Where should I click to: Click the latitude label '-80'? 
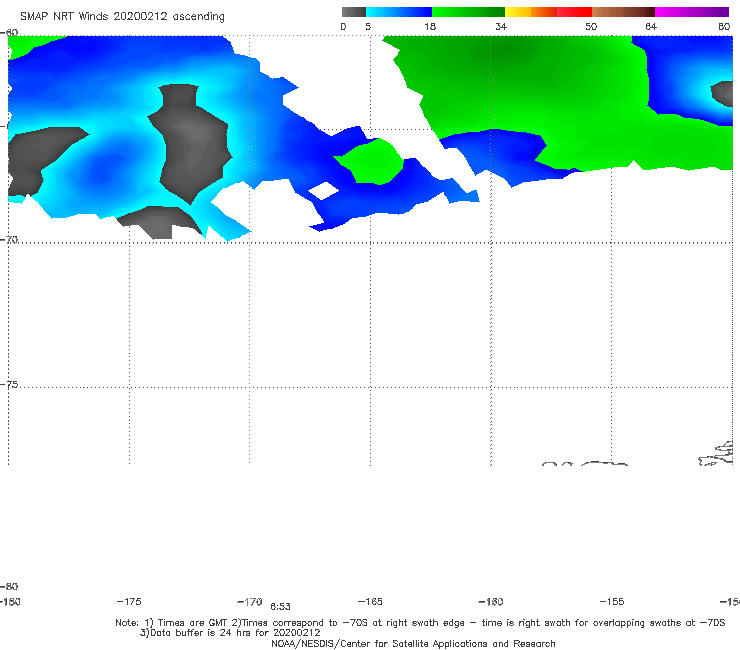tap(9, 586)
